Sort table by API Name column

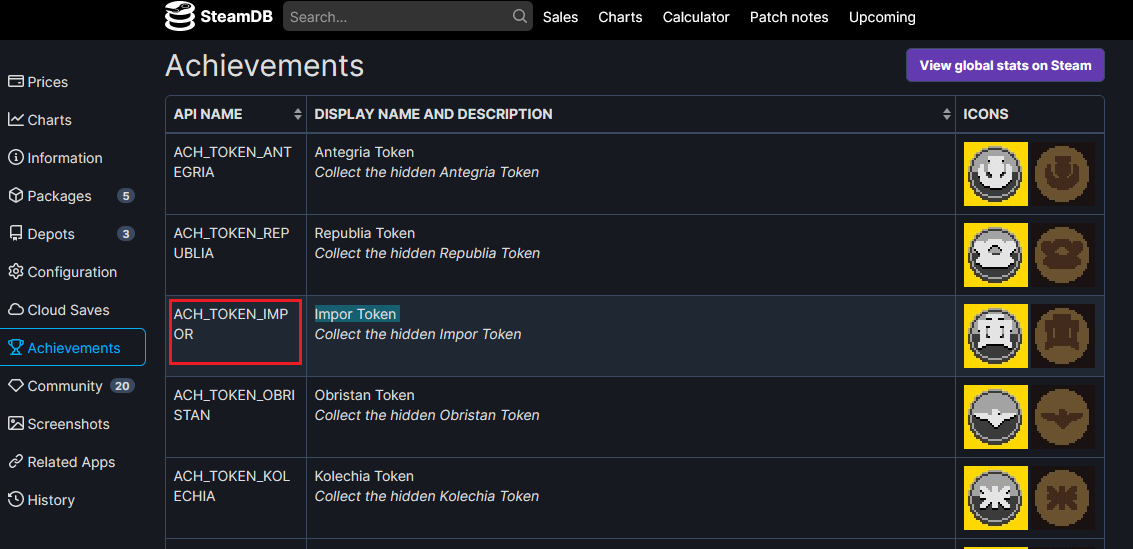tap(297, 114)
